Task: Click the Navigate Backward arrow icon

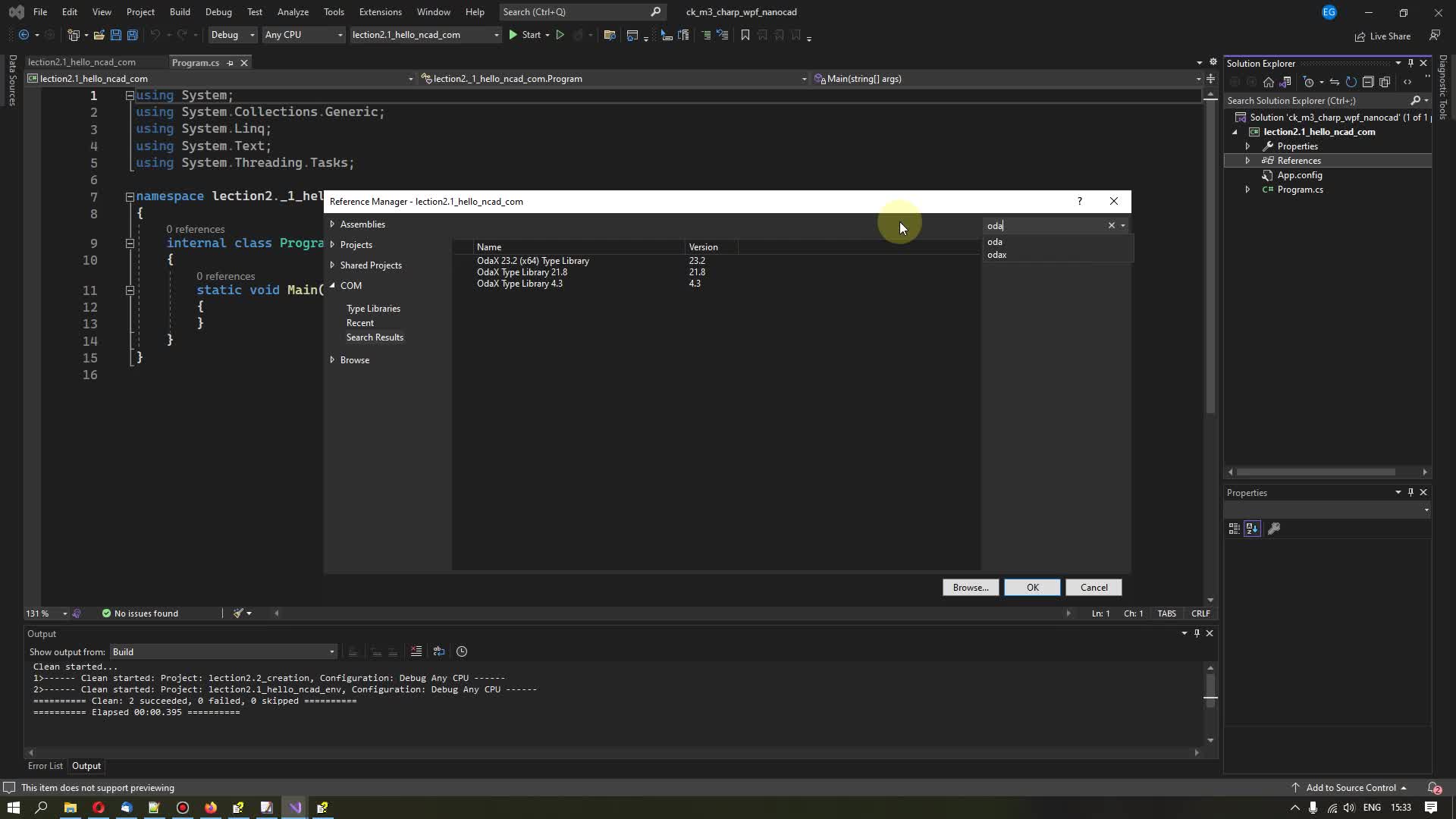Action: (24, 35)
